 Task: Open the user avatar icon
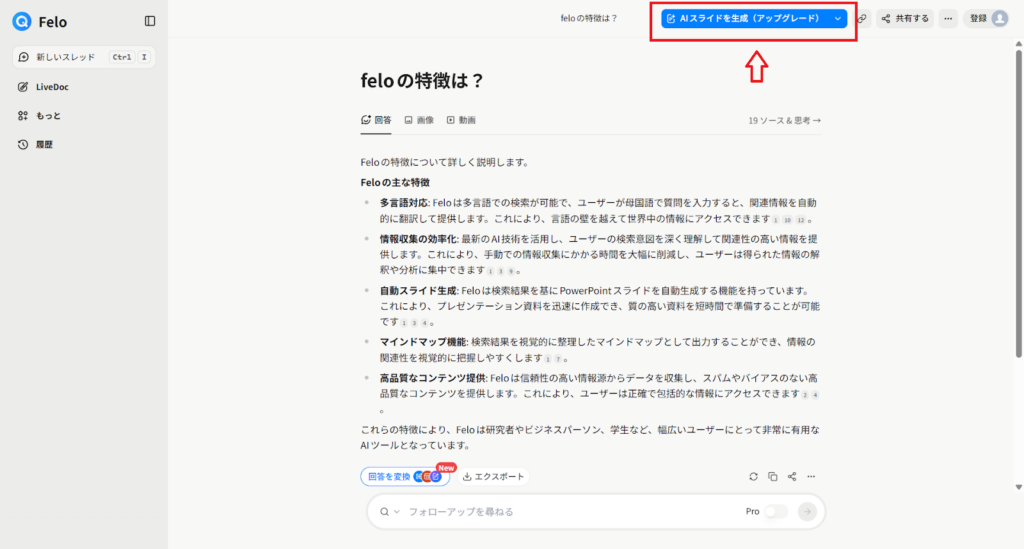point(1000,18)
